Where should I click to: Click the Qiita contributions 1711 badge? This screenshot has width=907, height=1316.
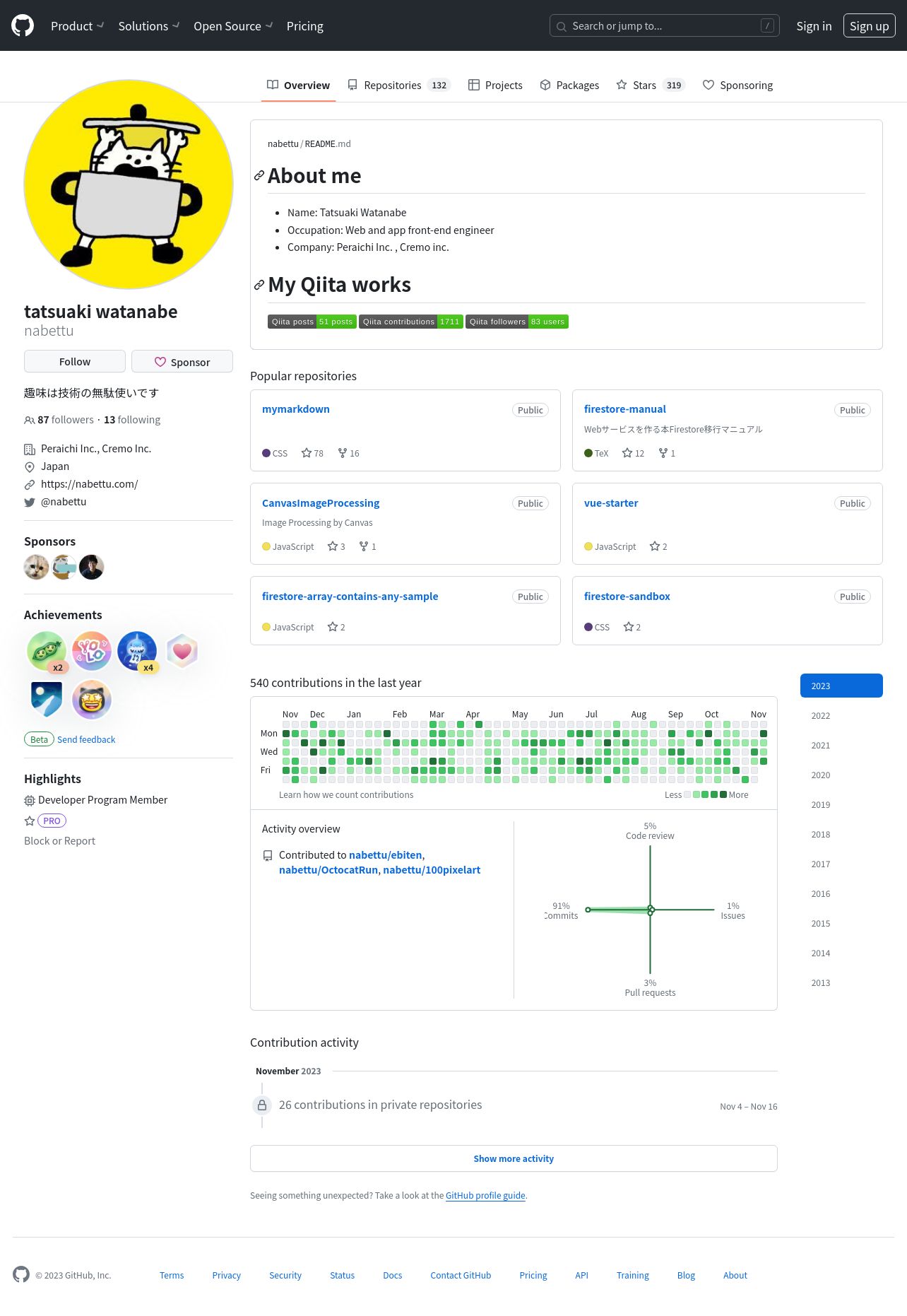pyautogui.click(x=411, y=322)
